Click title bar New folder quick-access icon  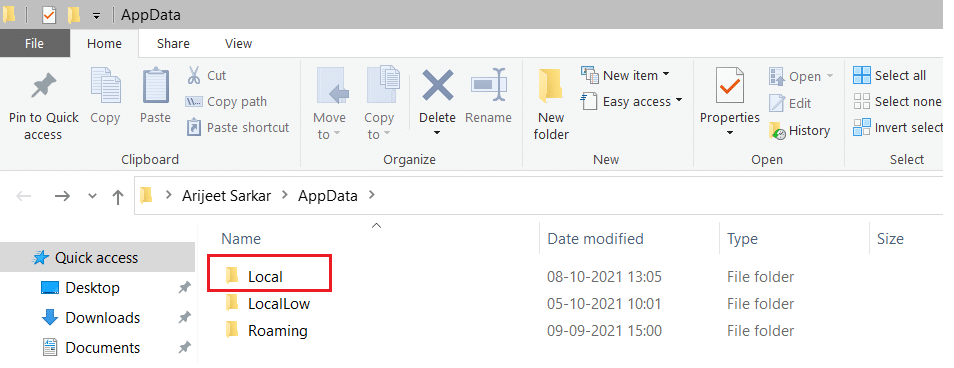click(x=74, y=15)
